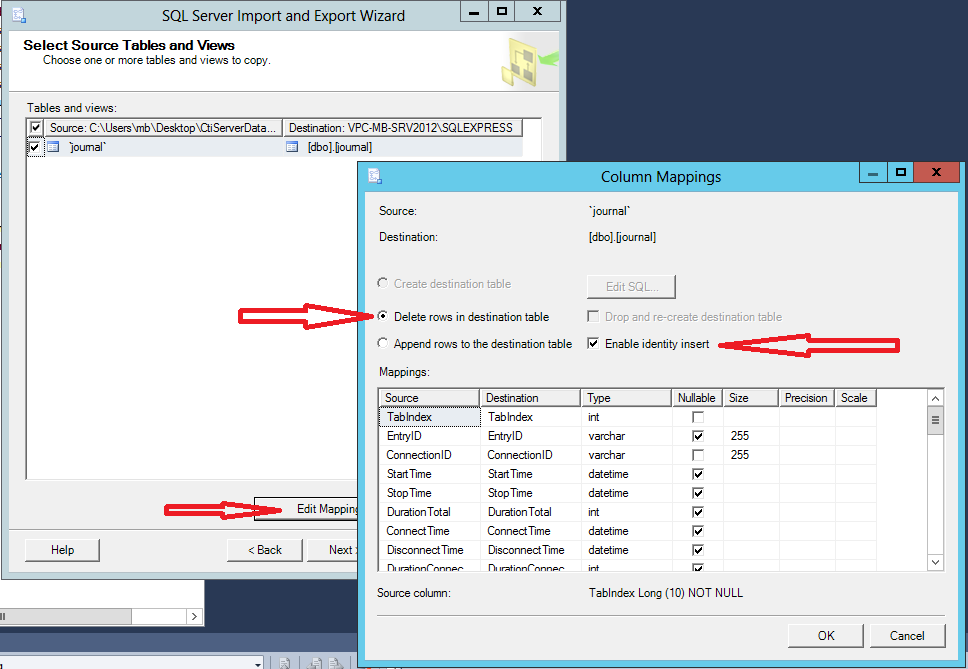The width and height of the screenshot is (968, 669).
Task: Click the source table icon beside `journal`
Action: 53,147
